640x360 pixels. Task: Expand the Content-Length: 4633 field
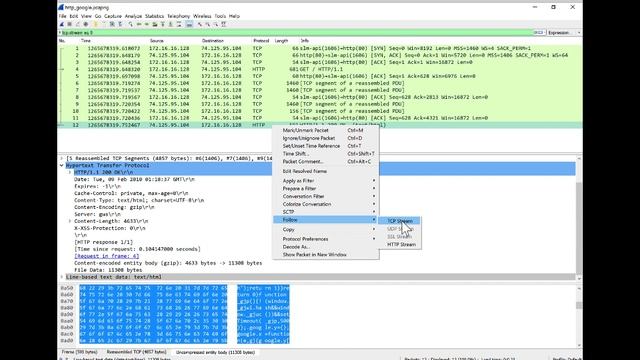pyautogui.click(x=70, y=221)
